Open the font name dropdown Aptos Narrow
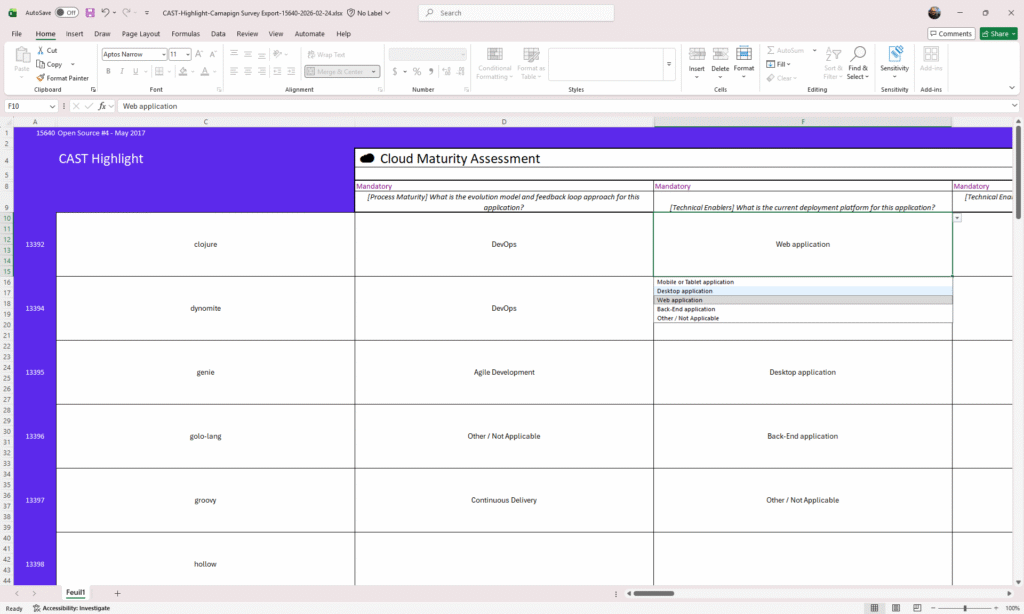 click(133, 54)
